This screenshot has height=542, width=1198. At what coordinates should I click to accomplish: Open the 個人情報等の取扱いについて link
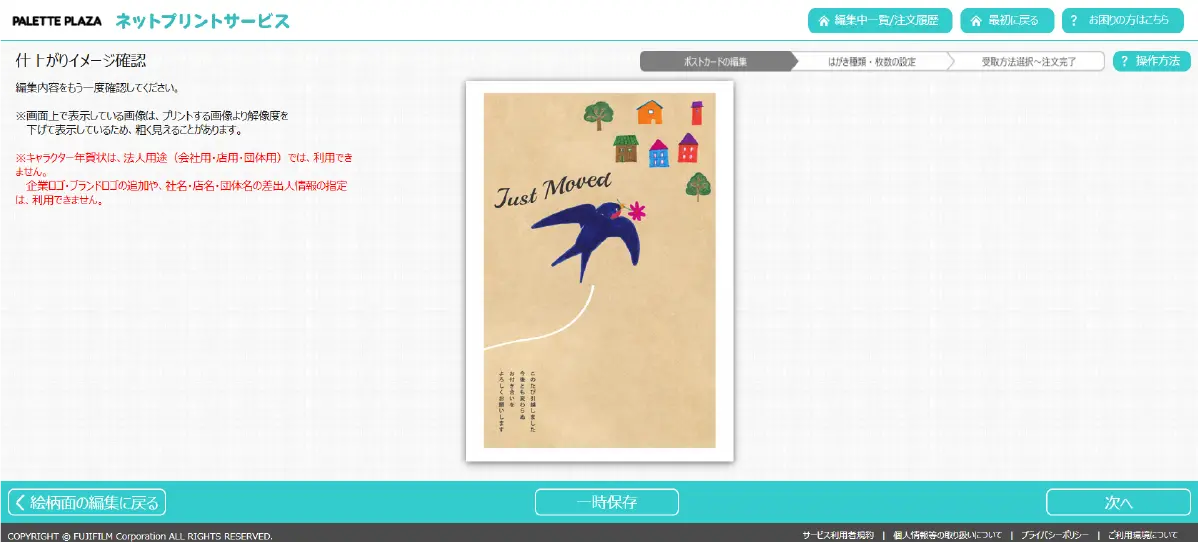tap(947, 535)
